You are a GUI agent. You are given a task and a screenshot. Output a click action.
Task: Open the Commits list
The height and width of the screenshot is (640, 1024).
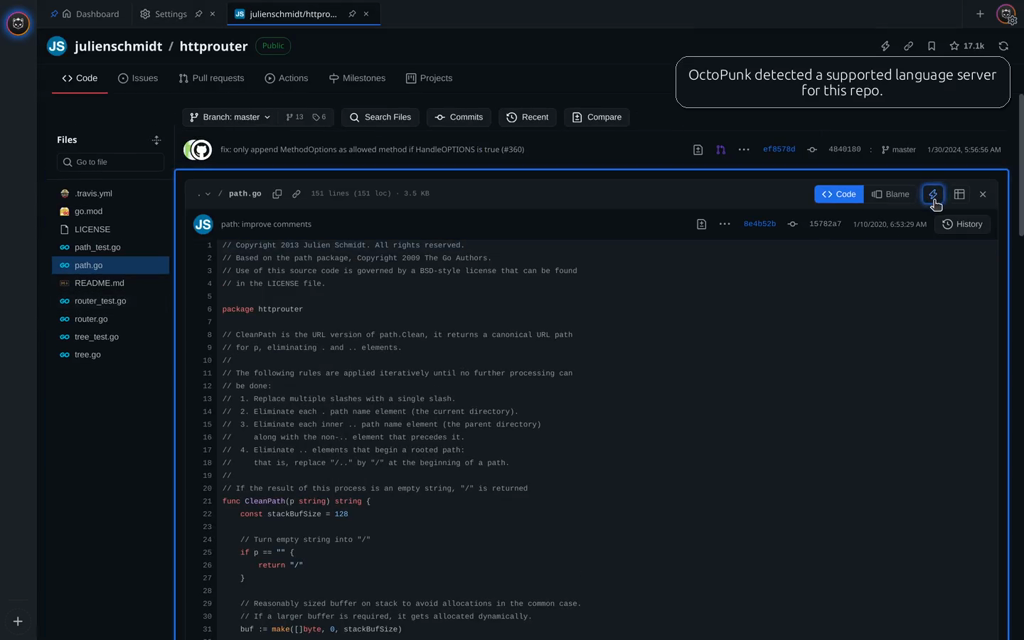click(458, 117)
